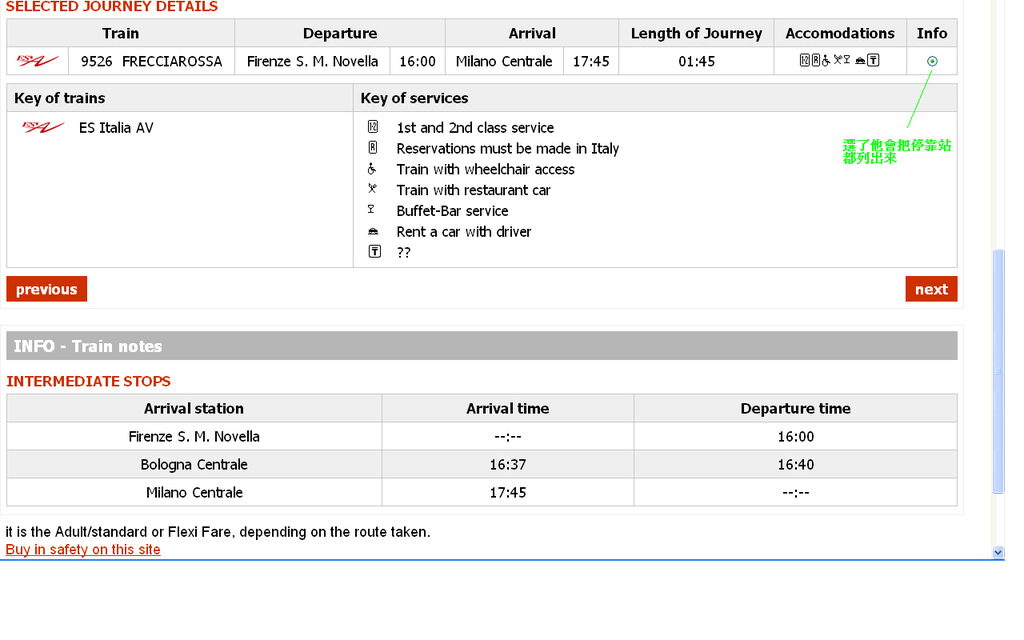The height and width of the screenshot is (640, 1024).
Task: Click the 9526 FRECCIAROSSA train name cell
Action: (151, 61)
